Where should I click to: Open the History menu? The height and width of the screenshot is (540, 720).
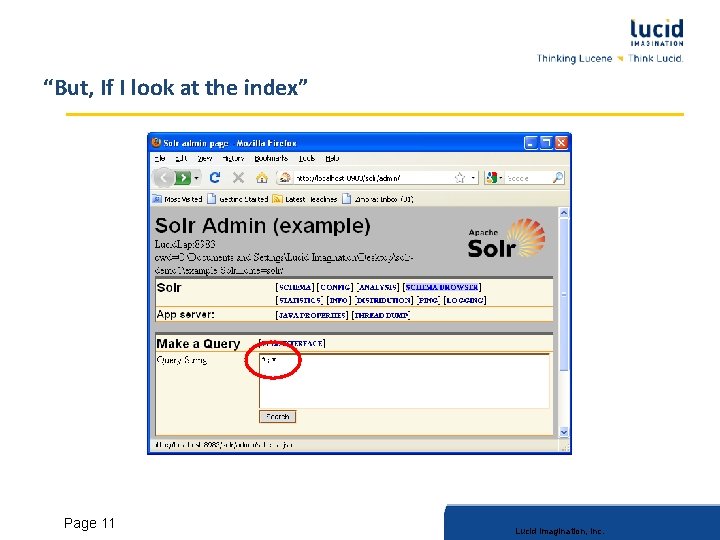(233, 158)
